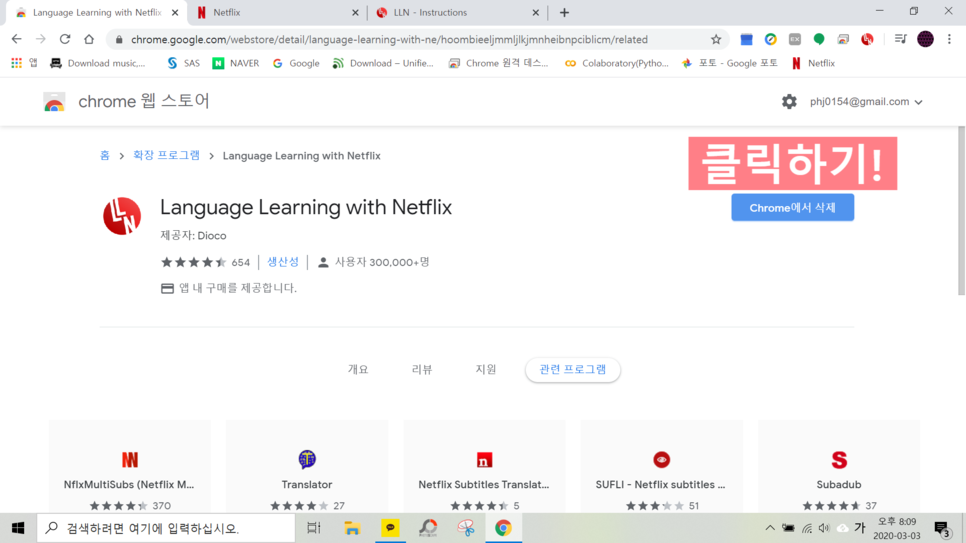Viewport: 966px width, 543px height.
Task: Click 확장 프로그램 breadcrumb link
Action: click(x=166, y=156)
